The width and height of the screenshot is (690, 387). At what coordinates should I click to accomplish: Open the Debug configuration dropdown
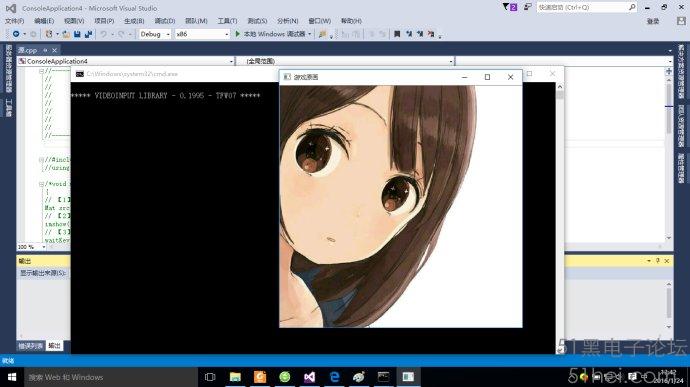[x=154, y=34]
